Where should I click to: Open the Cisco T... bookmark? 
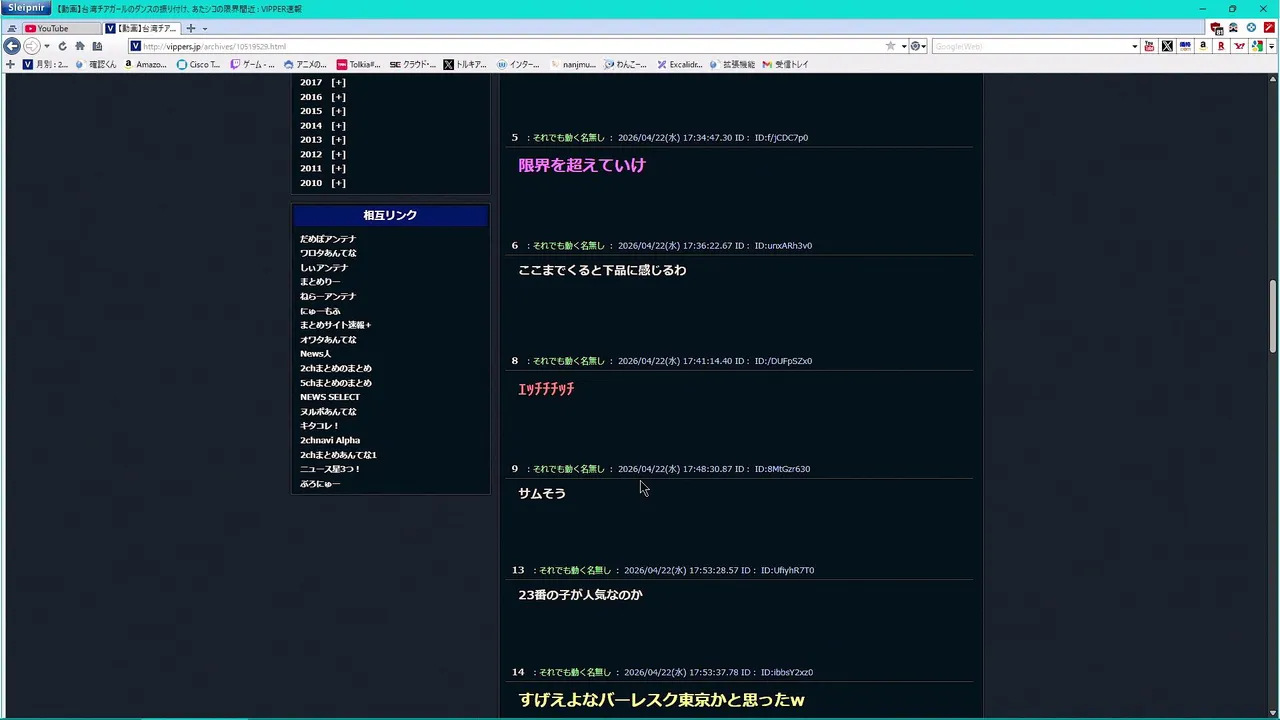198,64
